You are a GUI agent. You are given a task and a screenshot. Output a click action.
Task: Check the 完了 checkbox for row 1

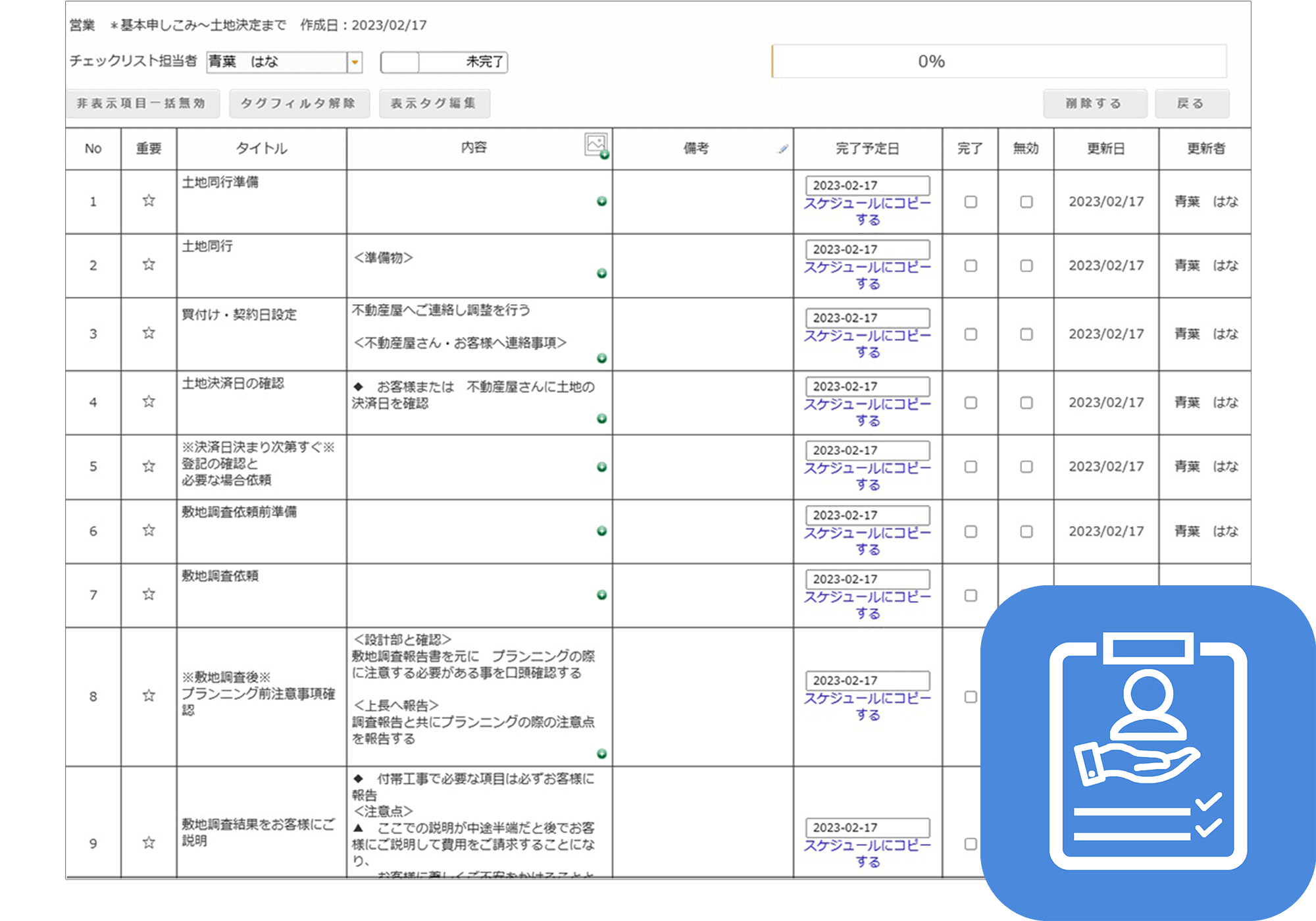coord(971,202)
